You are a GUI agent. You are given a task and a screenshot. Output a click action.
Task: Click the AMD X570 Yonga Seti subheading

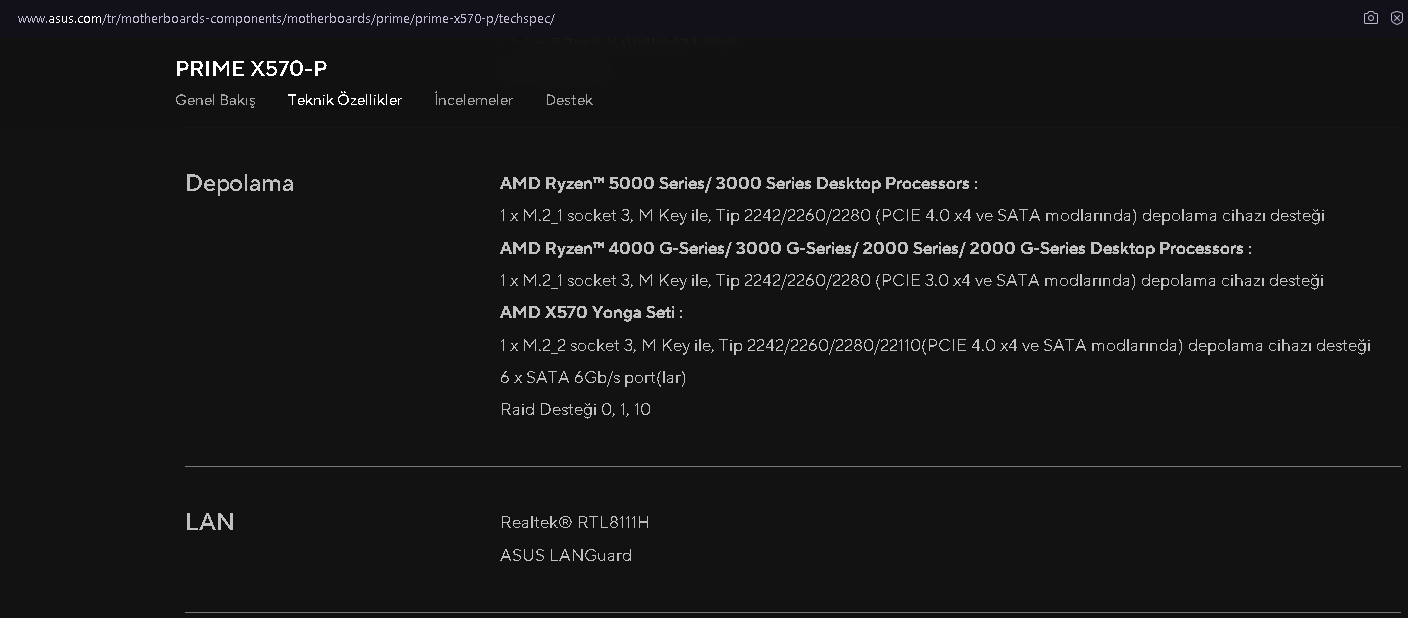coord(591,312)
